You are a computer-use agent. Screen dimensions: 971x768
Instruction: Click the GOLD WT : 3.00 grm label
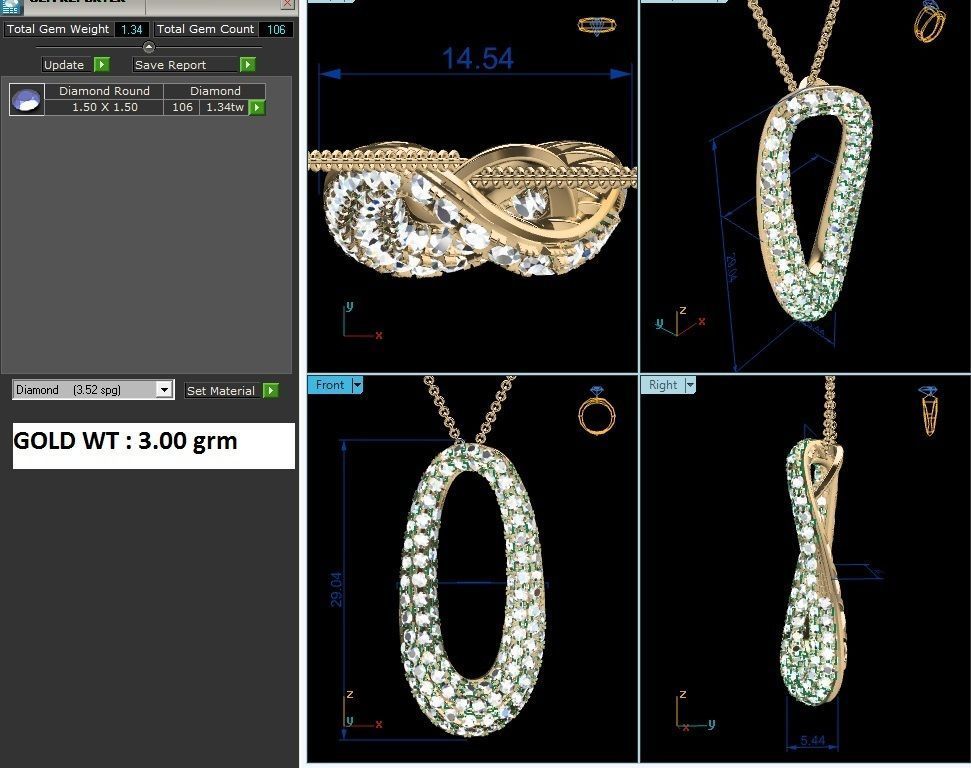point(126,441)
